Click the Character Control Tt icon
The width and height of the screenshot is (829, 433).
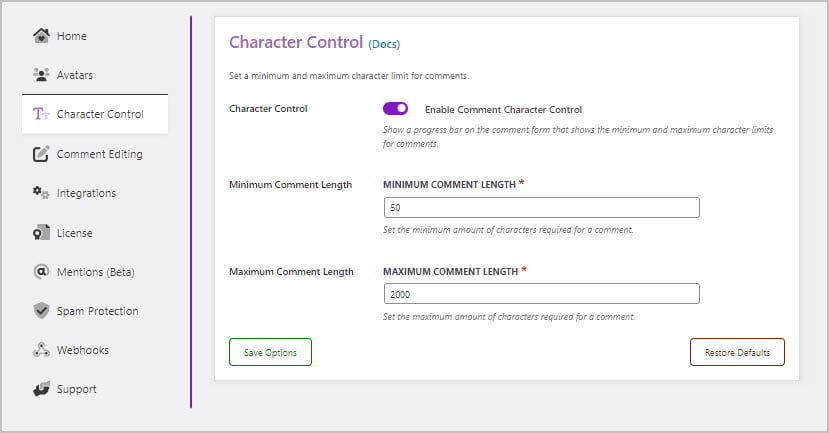[41, 114]
